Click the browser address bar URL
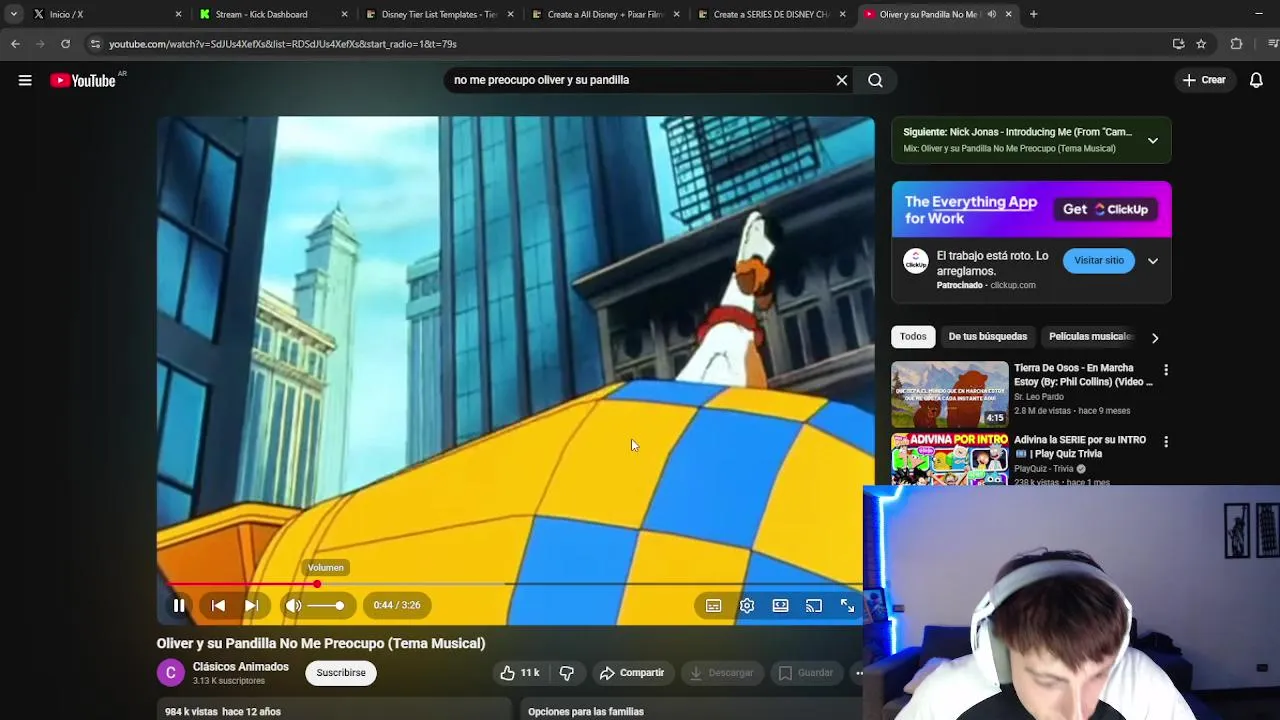1280x720 pixels. pyautogui.click(x=283, y=44)
